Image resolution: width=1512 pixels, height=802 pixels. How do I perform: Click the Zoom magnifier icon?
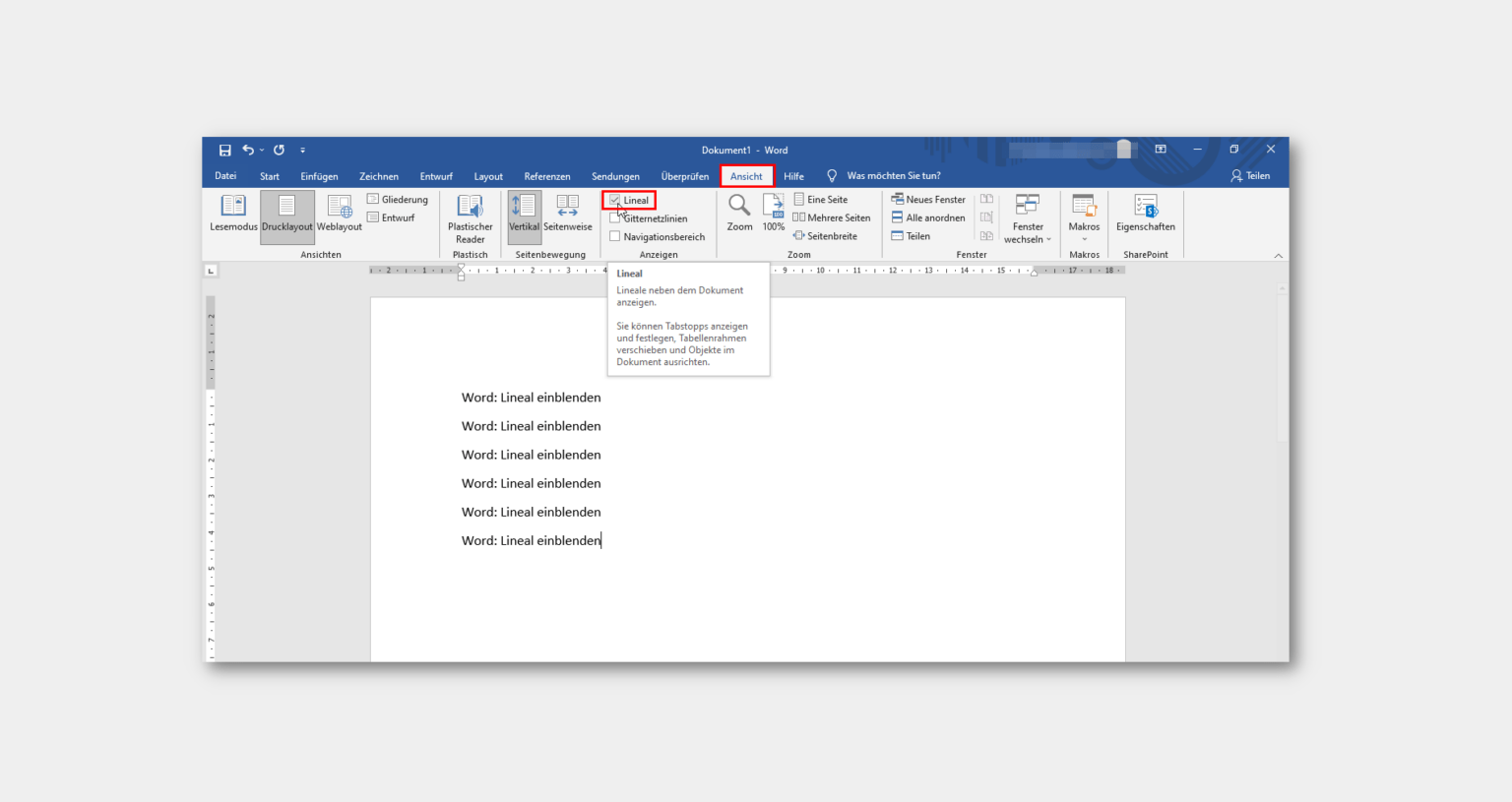pyautogui.click(x=739, y=206)
